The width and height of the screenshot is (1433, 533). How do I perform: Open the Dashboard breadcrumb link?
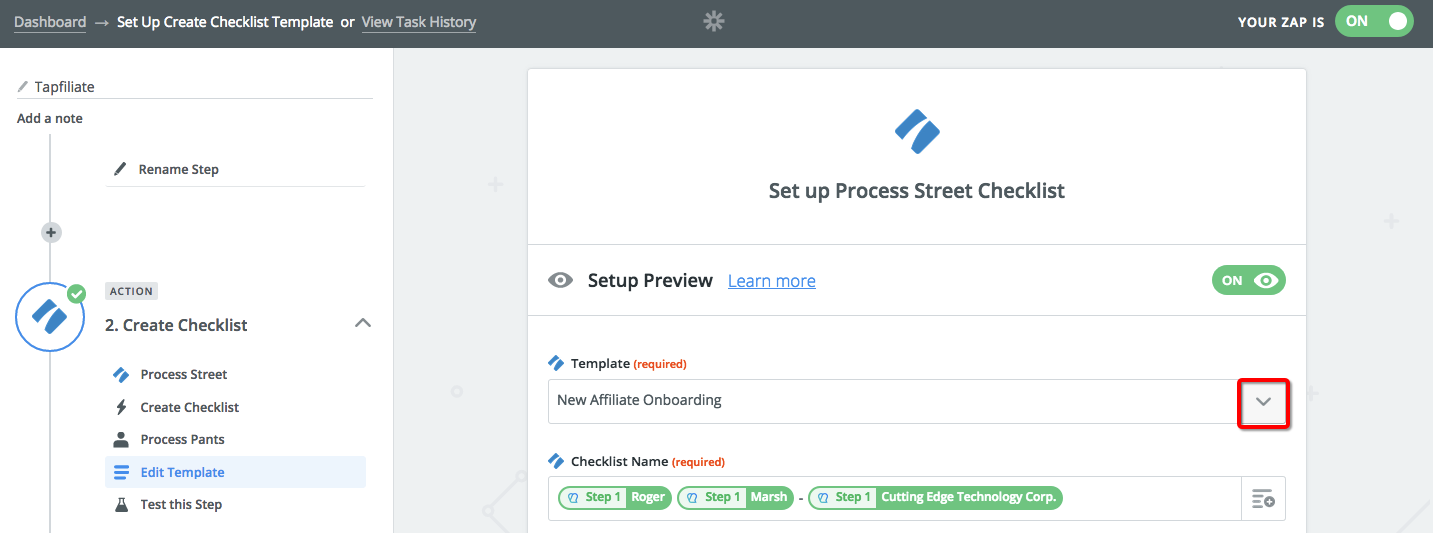pyautogui.click(x=50, y=22)
